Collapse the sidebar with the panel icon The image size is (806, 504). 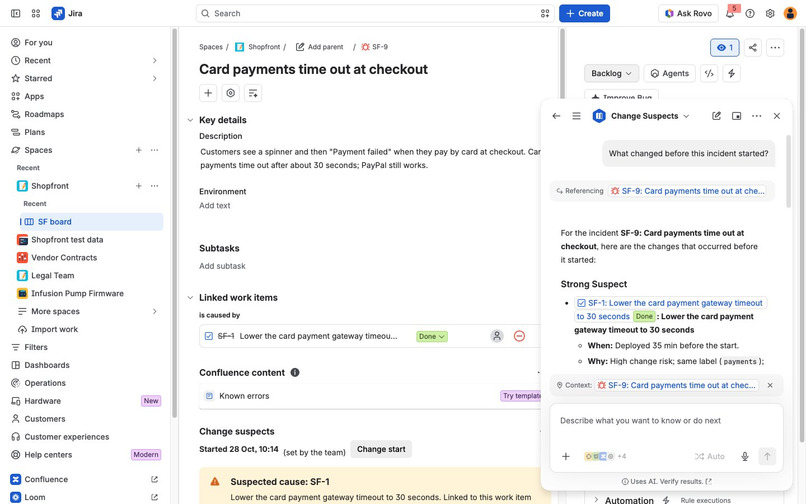(15, 13)
